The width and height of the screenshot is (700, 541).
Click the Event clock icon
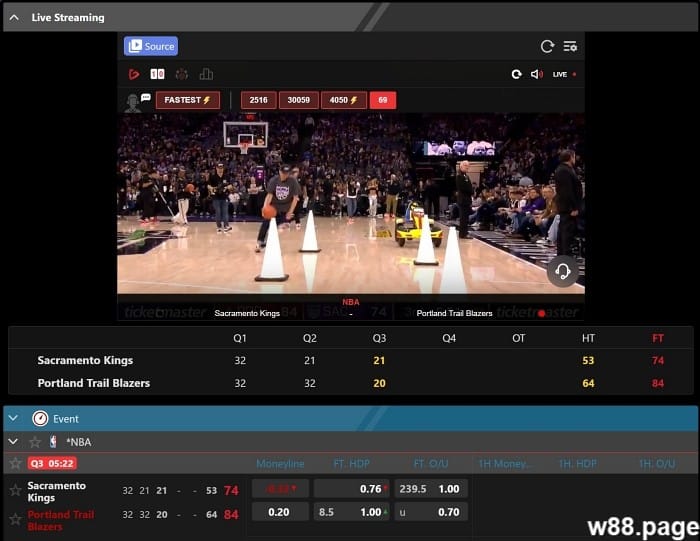coord(40,419)
